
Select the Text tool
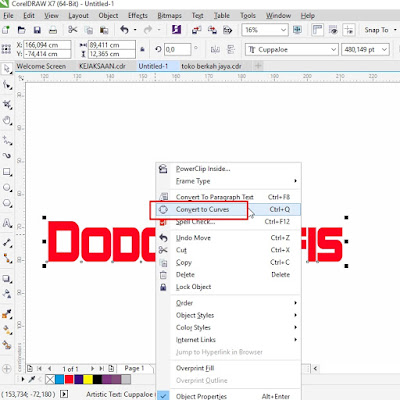tap(7, 223)
